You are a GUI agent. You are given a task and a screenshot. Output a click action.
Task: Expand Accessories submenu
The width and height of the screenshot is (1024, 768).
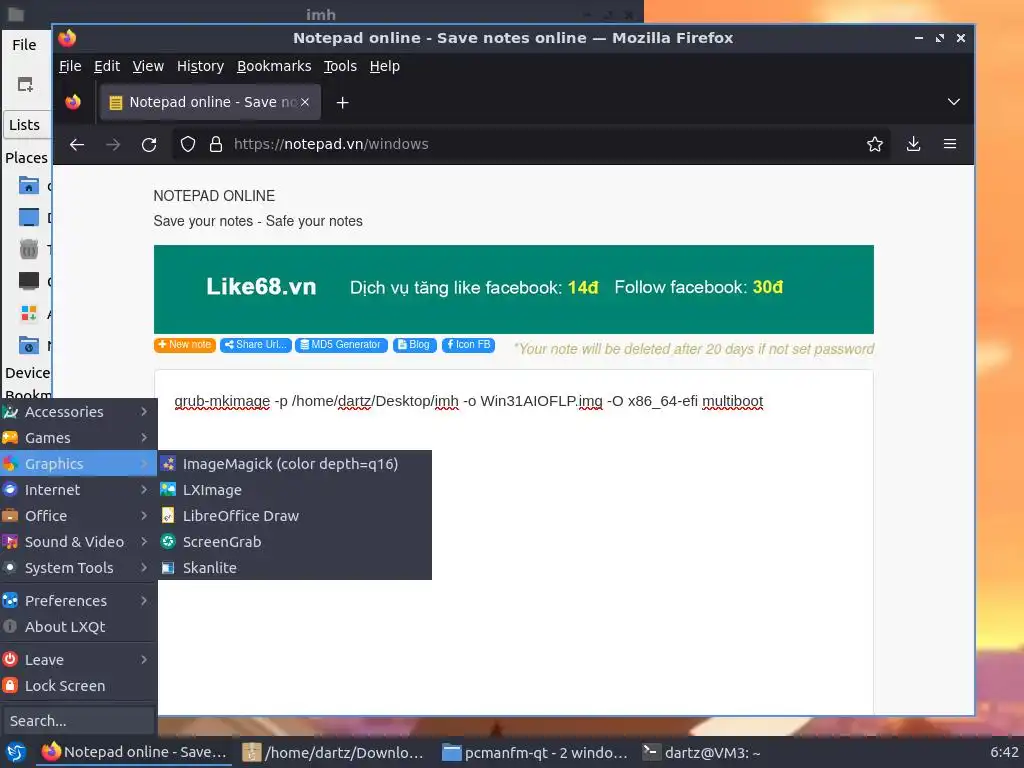click(78, 412)
